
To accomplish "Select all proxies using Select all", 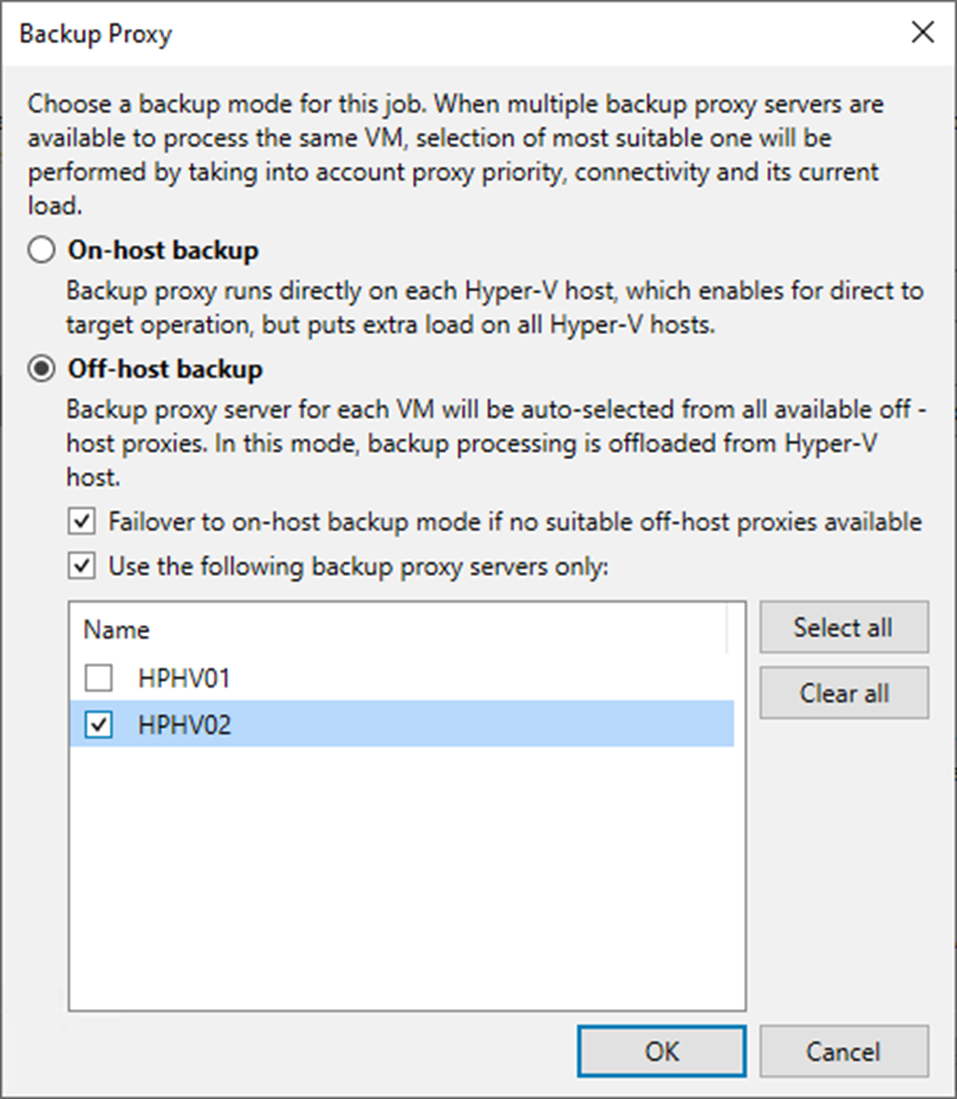I will click(843, 627).
